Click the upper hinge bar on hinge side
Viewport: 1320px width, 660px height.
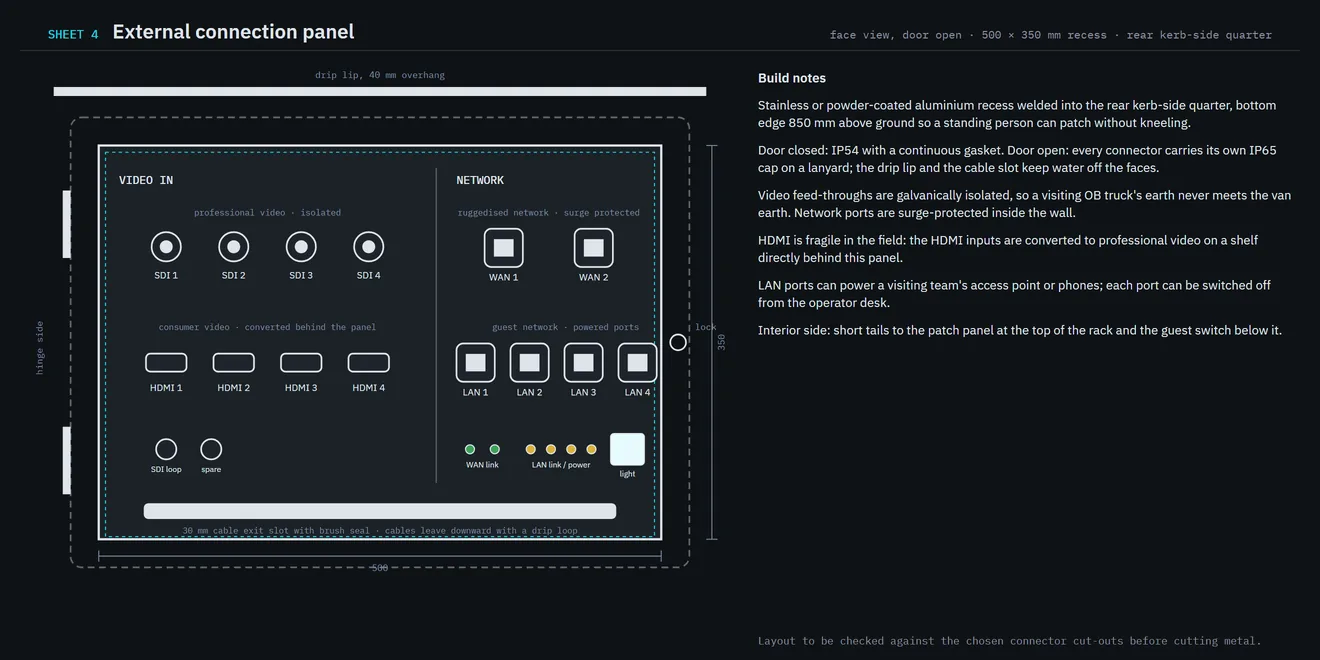click(x=67, y=224)
